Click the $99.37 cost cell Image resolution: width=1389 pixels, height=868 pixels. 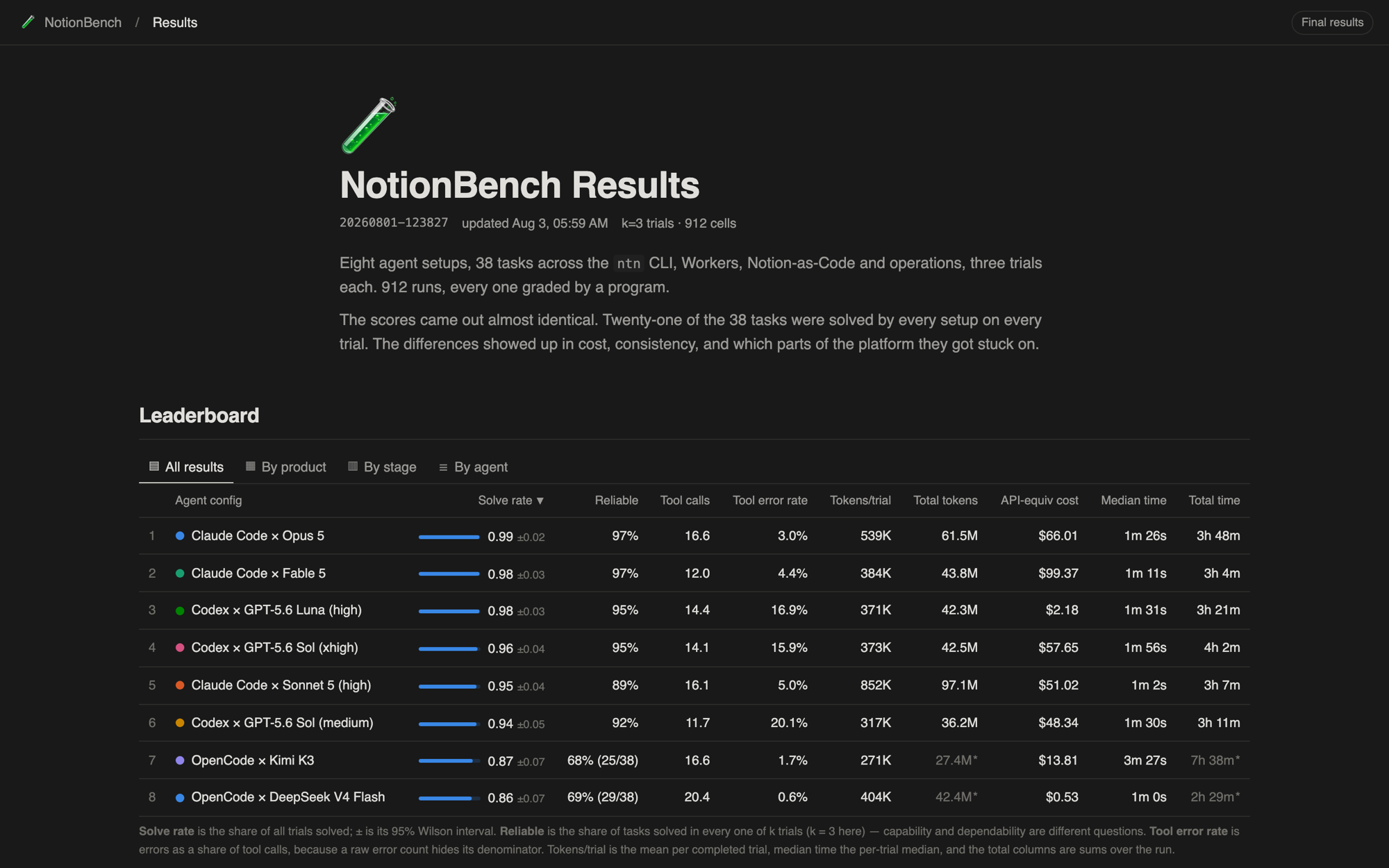[x=1058, y=573]
